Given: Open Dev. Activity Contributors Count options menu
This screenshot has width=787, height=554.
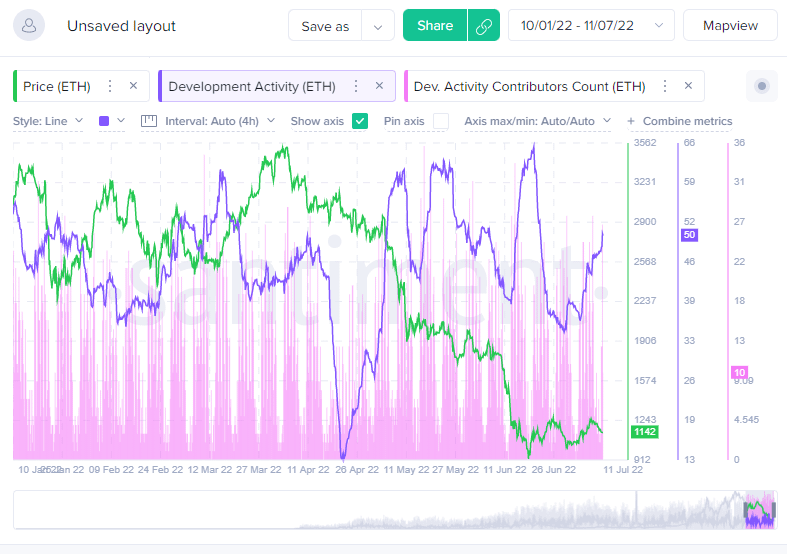Looking at the screenshot, I should click(665, 86).
